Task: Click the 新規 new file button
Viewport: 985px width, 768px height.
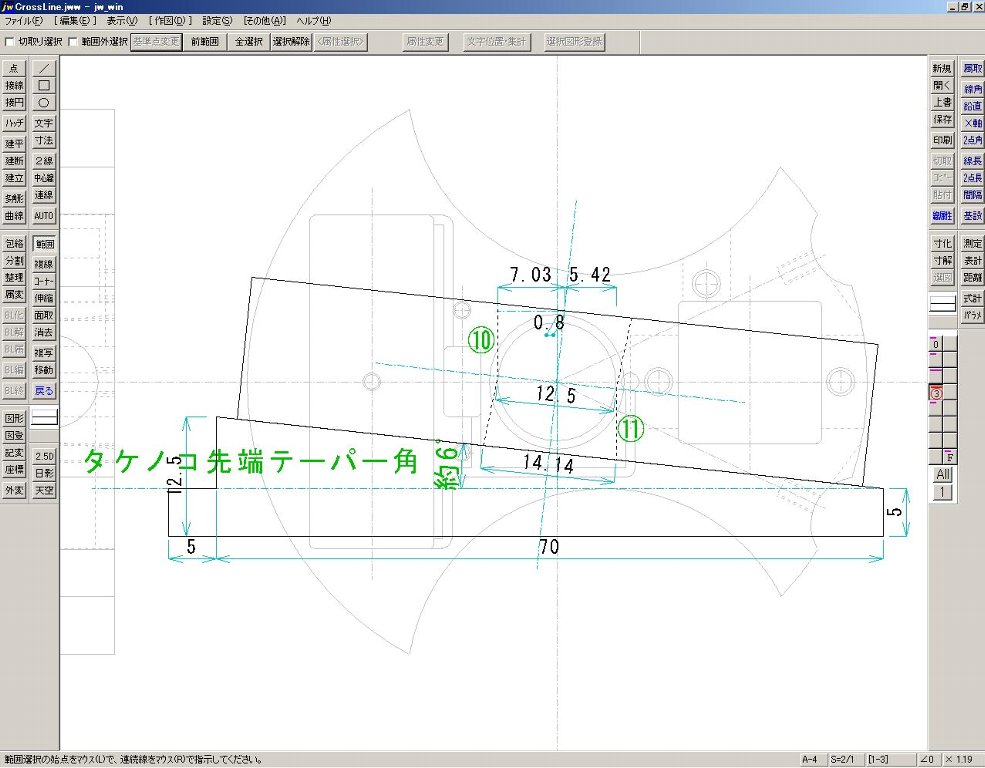Action: point(942,68)
